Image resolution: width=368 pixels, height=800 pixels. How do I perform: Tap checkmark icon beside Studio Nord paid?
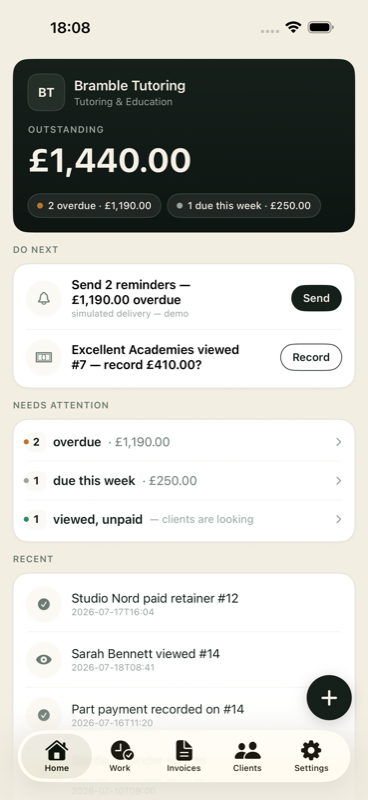click(x=44, y=605)
